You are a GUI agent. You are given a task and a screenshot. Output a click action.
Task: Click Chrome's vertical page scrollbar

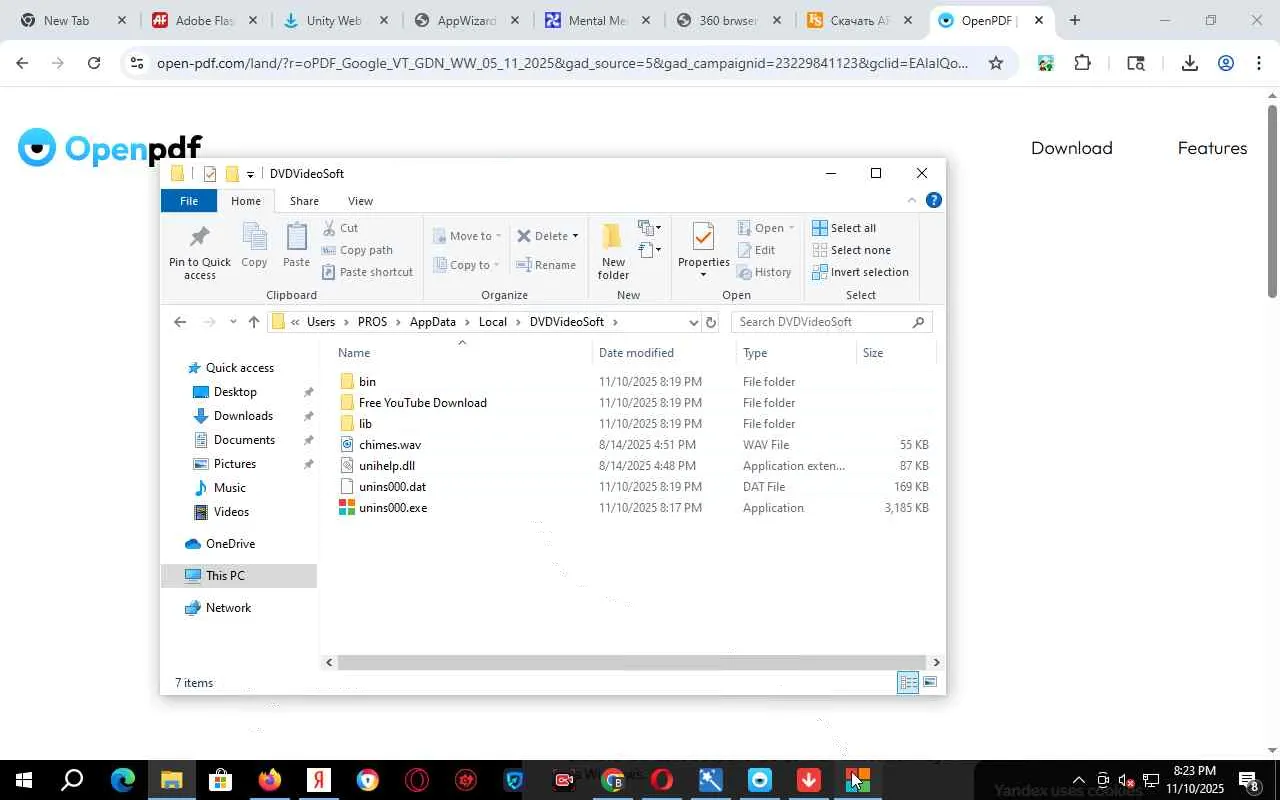coord(1272,200)
